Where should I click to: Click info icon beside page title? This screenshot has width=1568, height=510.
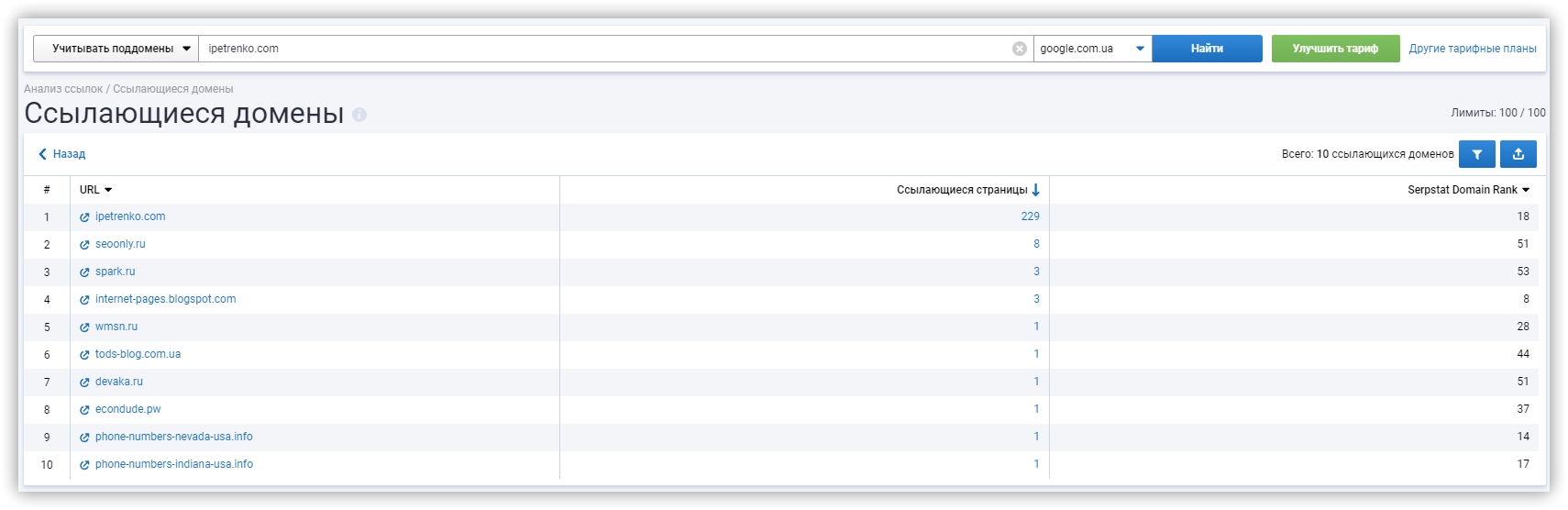tap(359, 115)
